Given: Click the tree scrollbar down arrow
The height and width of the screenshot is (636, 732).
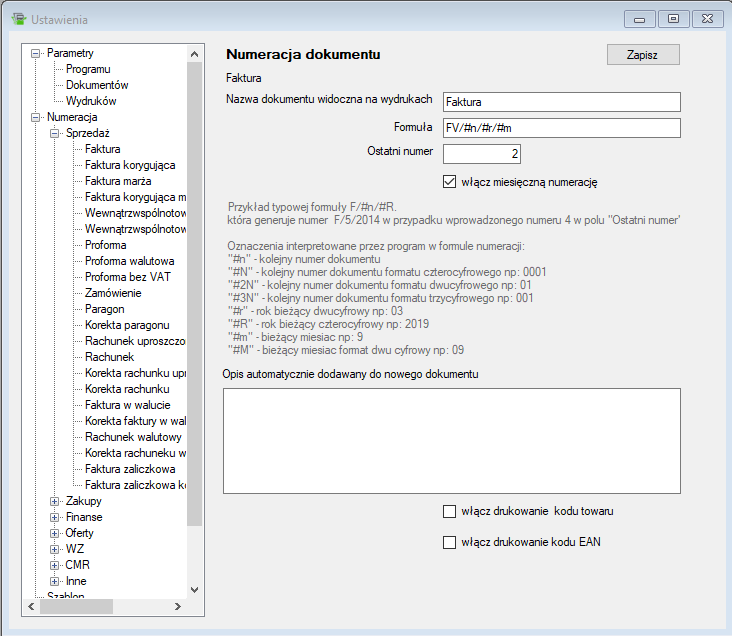Looking at the screenshot, I should click(194, 590).
